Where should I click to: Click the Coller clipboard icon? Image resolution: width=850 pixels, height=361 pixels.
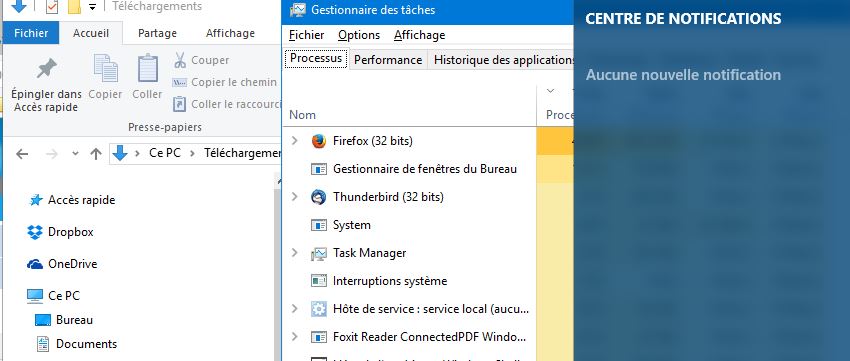pos(147,68)
